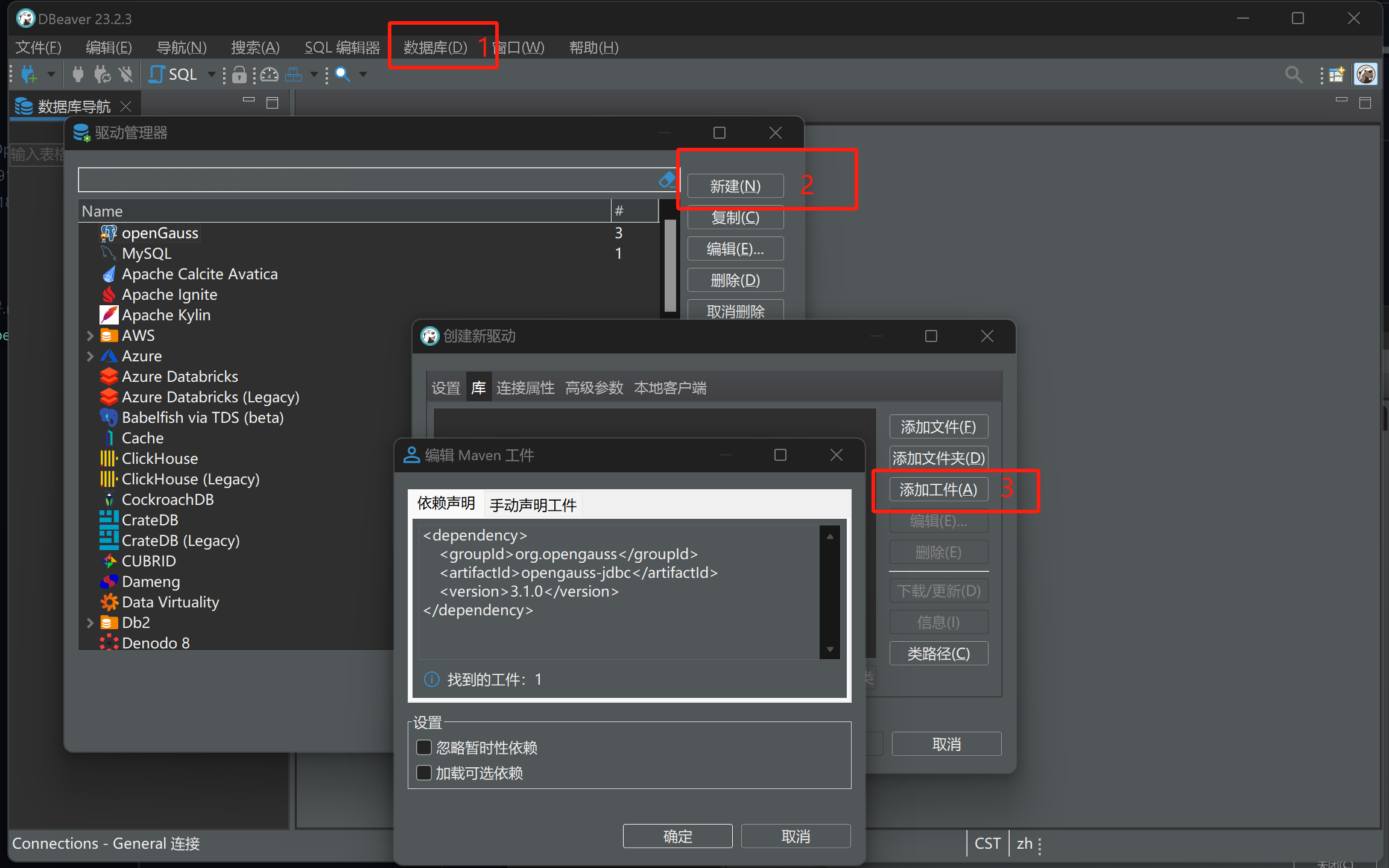Click 添加文件(F) button
Screen dimensions: 1389x868
(x=938, y=427)
